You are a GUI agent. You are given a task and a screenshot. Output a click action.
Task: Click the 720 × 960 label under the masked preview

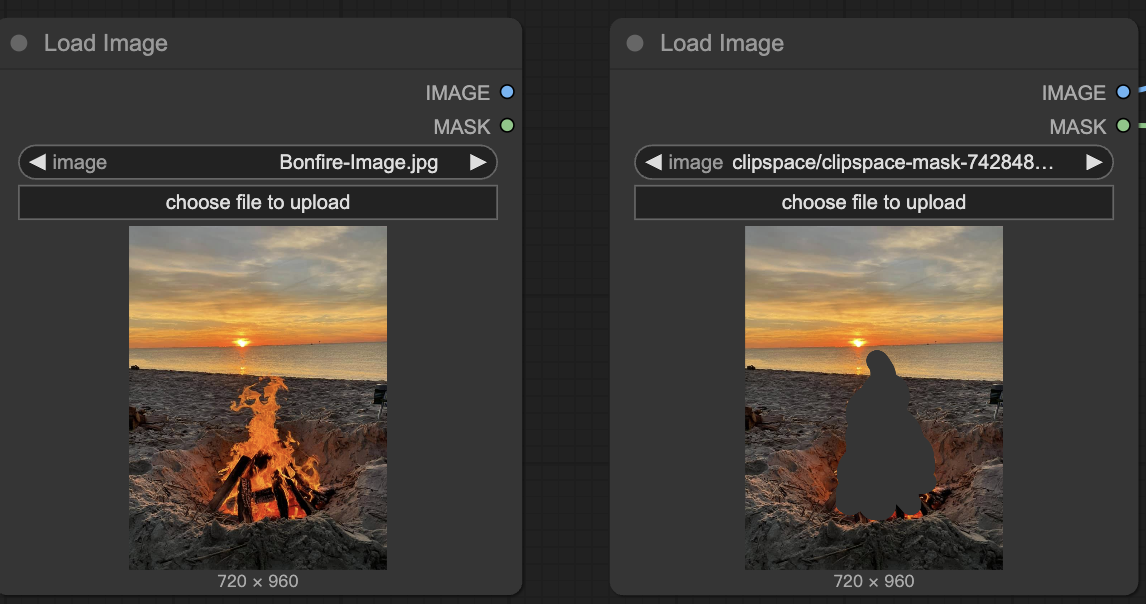pos(873,581)
